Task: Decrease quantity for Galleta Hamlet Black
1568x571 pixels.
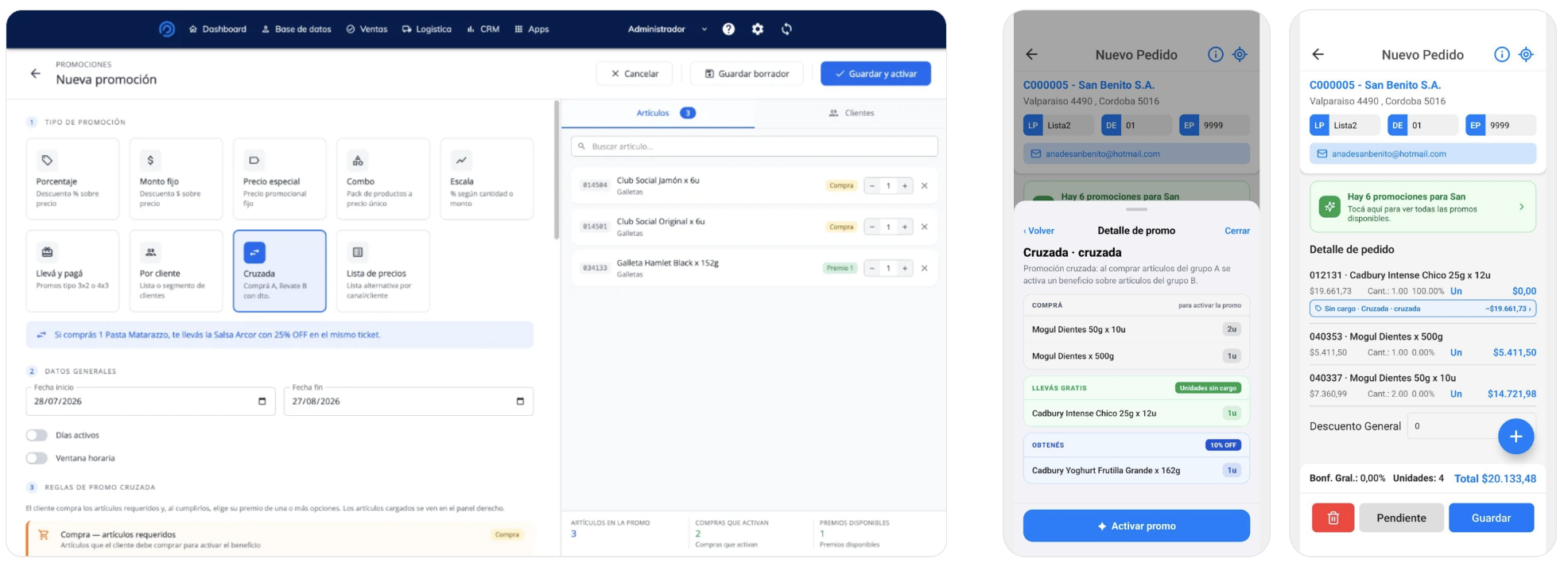Action: [x=872, y=268]
